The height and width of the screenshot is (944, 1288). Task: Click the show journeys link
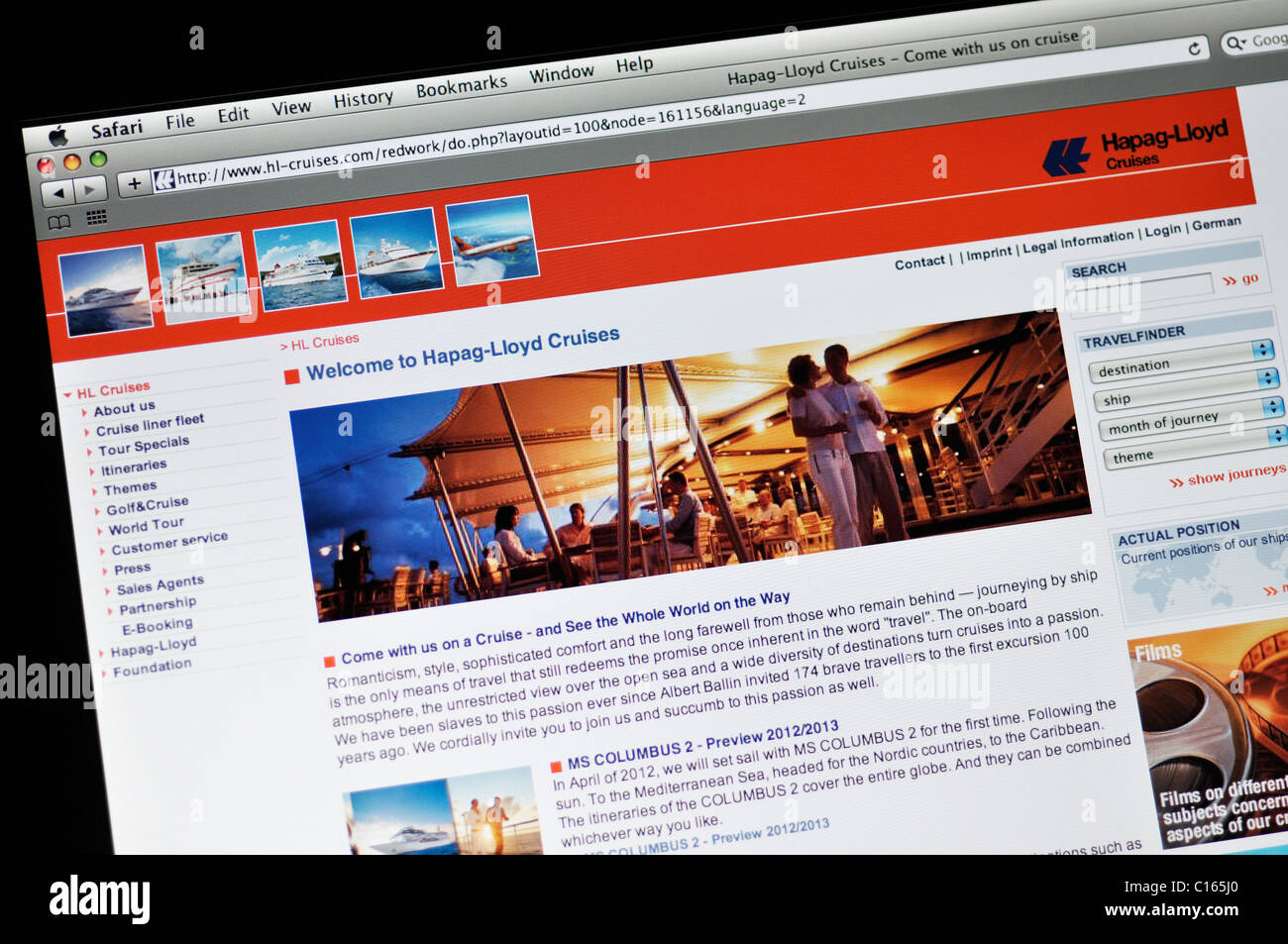[x=1228, y=477]
